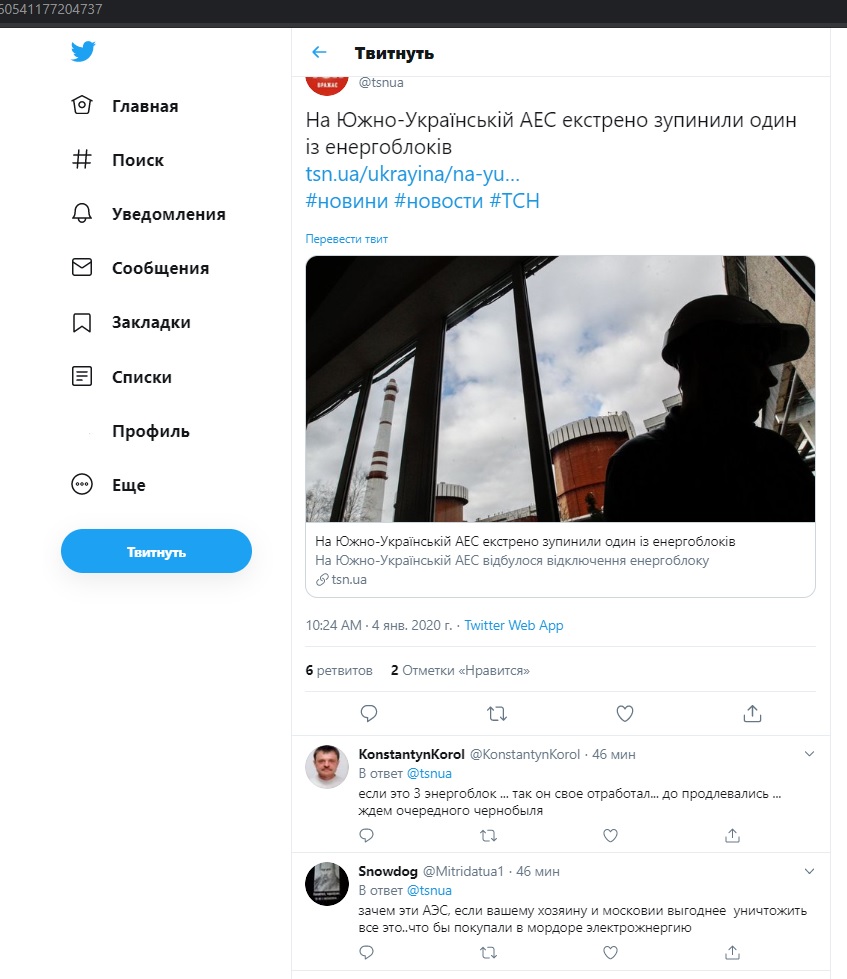Reply to Snowdog's comment
Viewport: 847px width, 979px height.
367,953
